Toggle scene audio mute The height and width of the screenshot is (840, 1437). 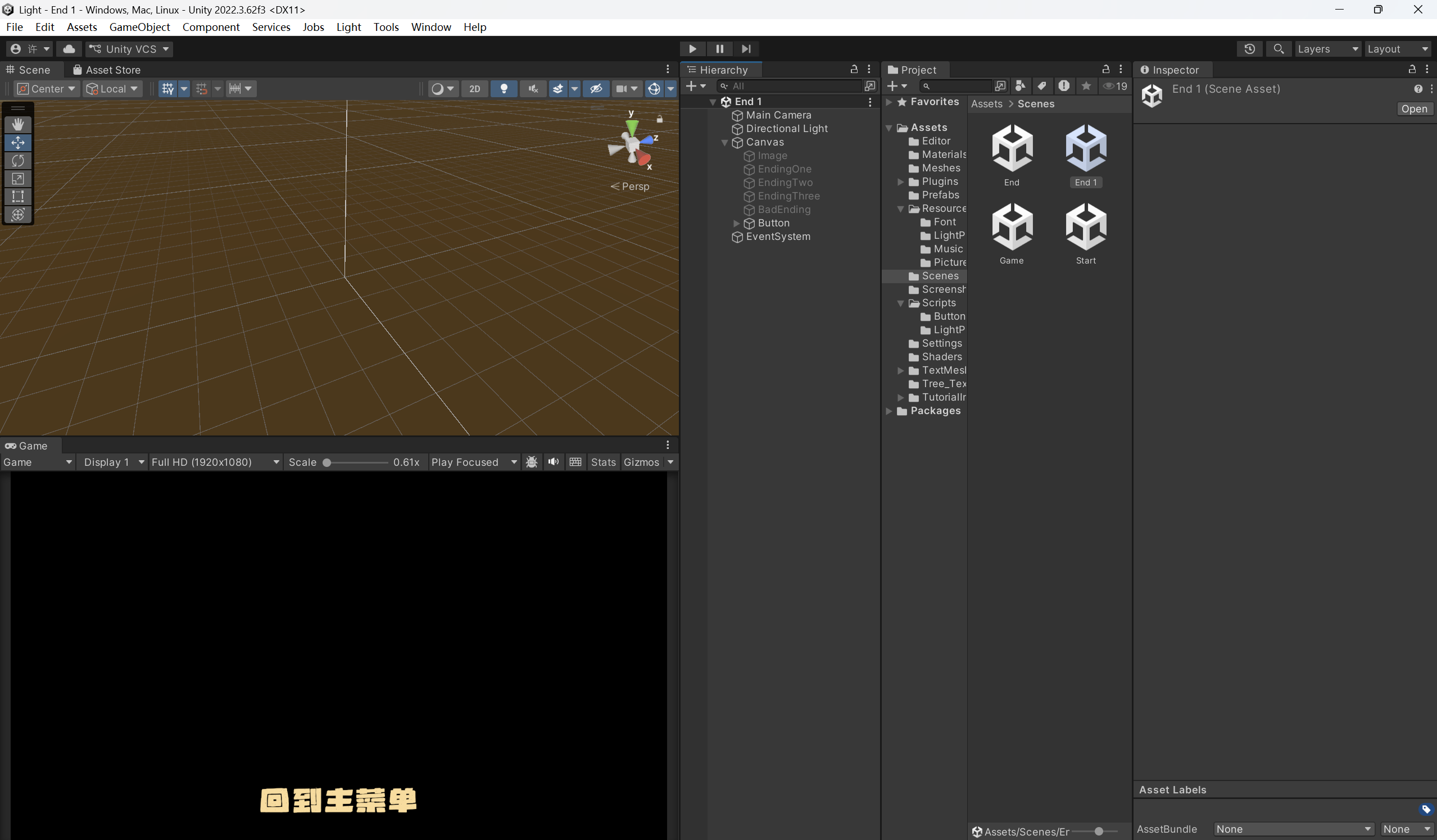(x=533, y=88)
